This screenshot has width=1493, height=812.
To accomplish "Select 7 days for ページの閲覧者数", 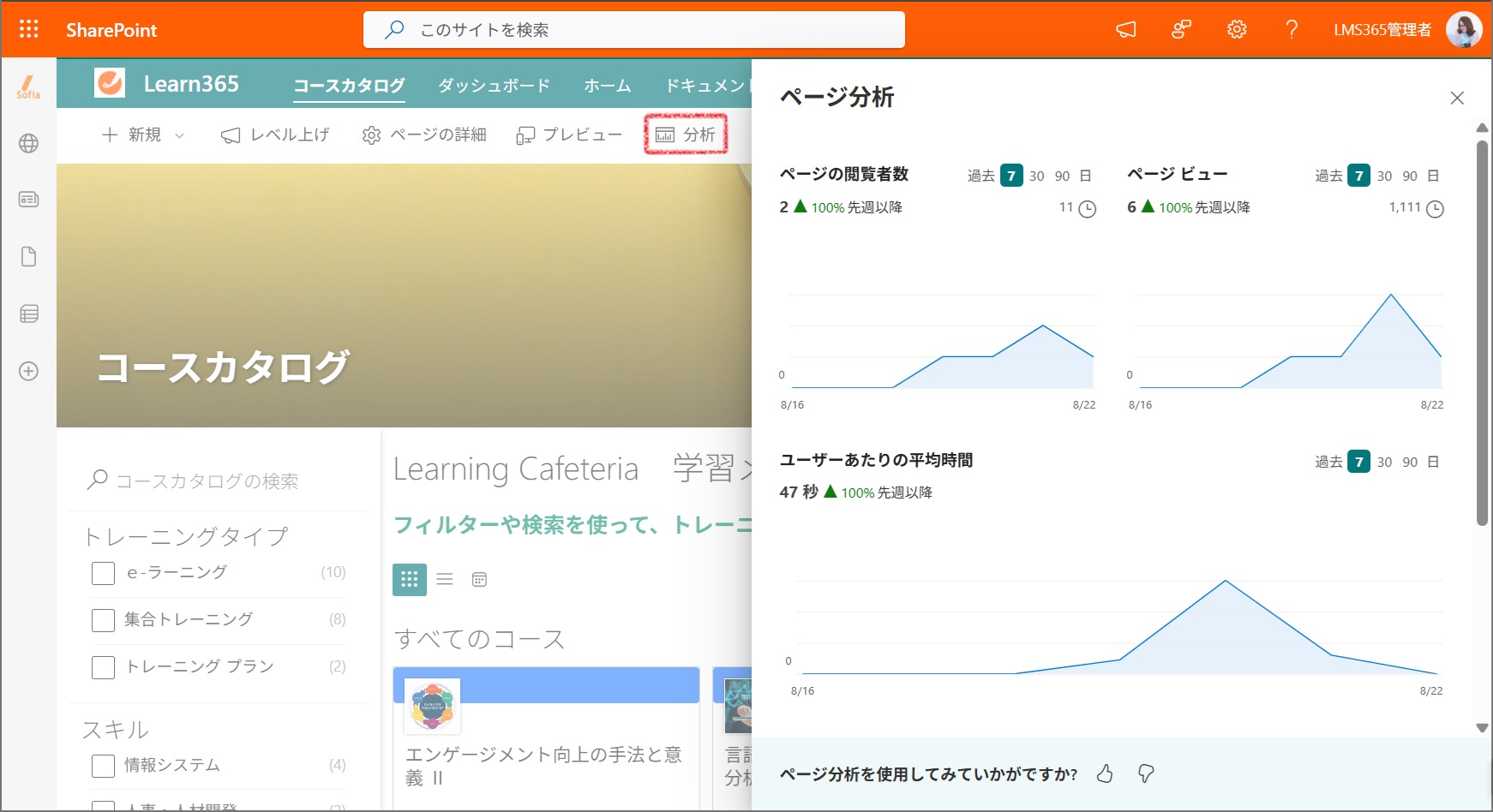I will pyautogui.click(x=1011, y=176).
